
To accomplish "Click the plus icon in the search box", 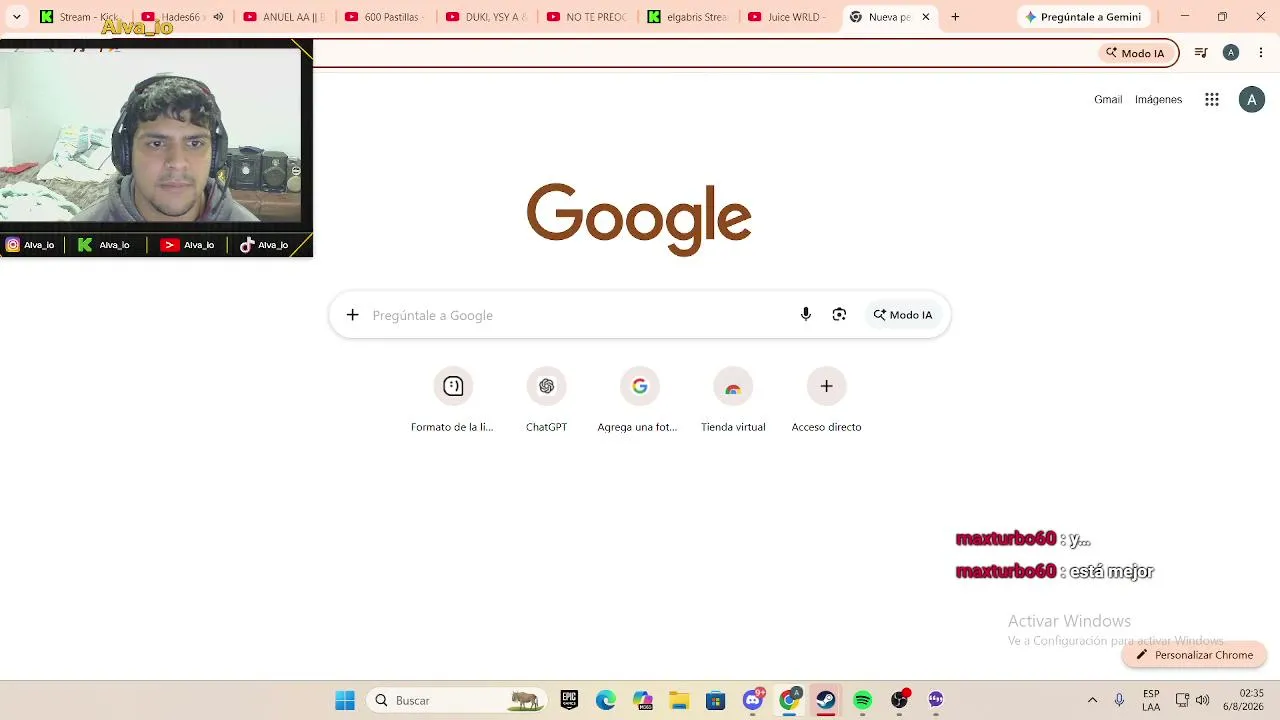I will tap(352, 315).
